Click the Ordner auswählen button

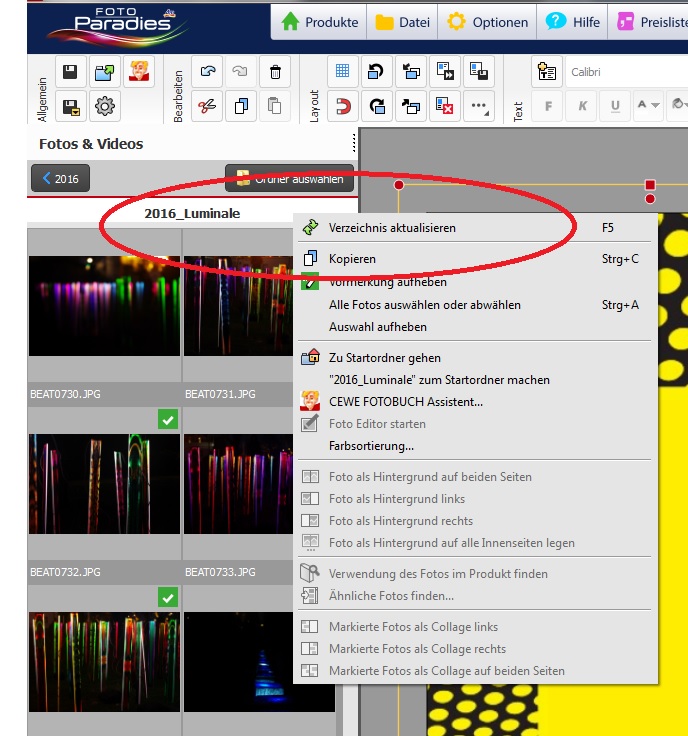[x=289, y=180]
